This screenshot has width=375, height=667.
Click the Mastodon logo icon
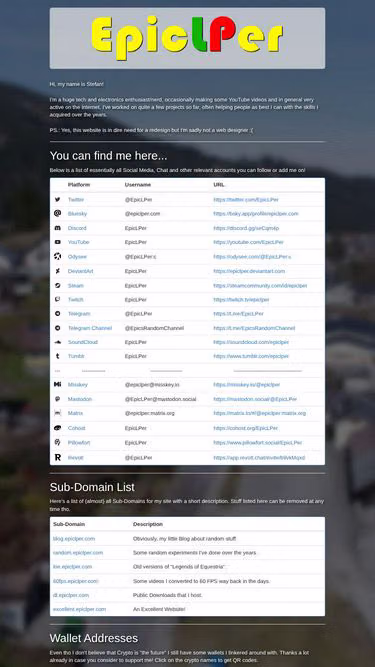pyautogui.click(x=57, y=399)
